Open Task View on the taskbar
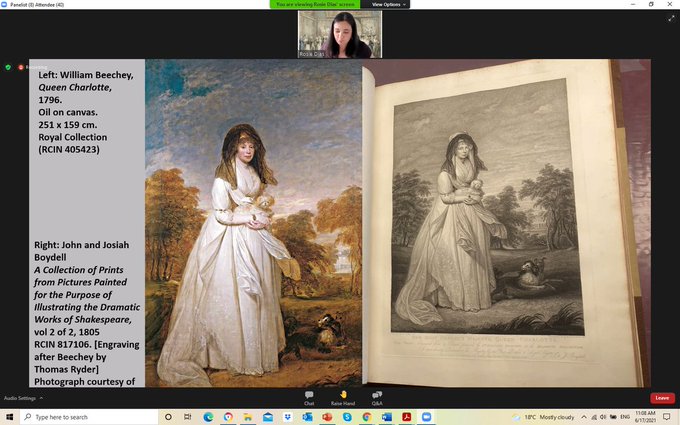Viewport: 680px width, 425px height. (187, 417)
